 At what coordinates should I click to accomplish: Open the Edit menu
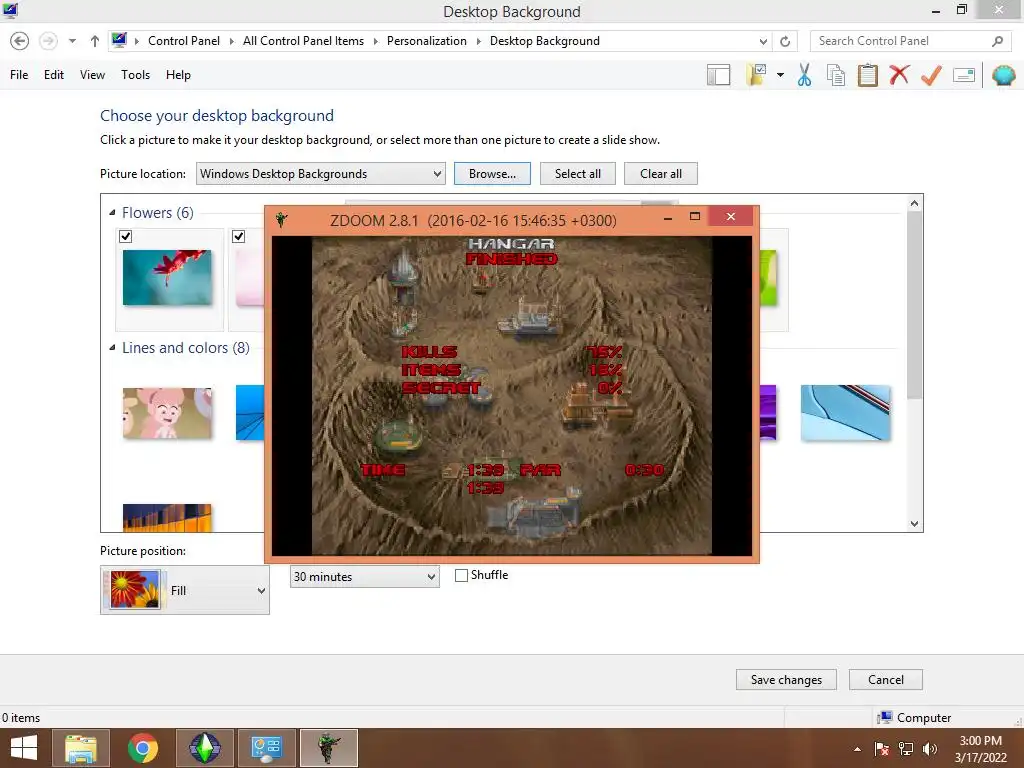click(x=54, y=75)
